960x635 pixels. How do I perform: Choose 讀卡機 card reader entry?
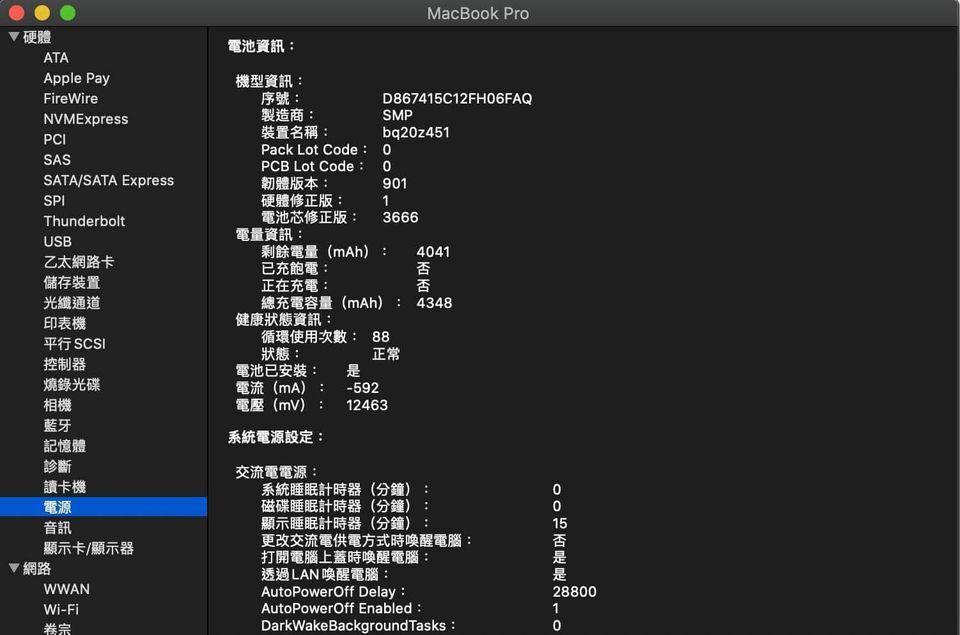[64, 487]
